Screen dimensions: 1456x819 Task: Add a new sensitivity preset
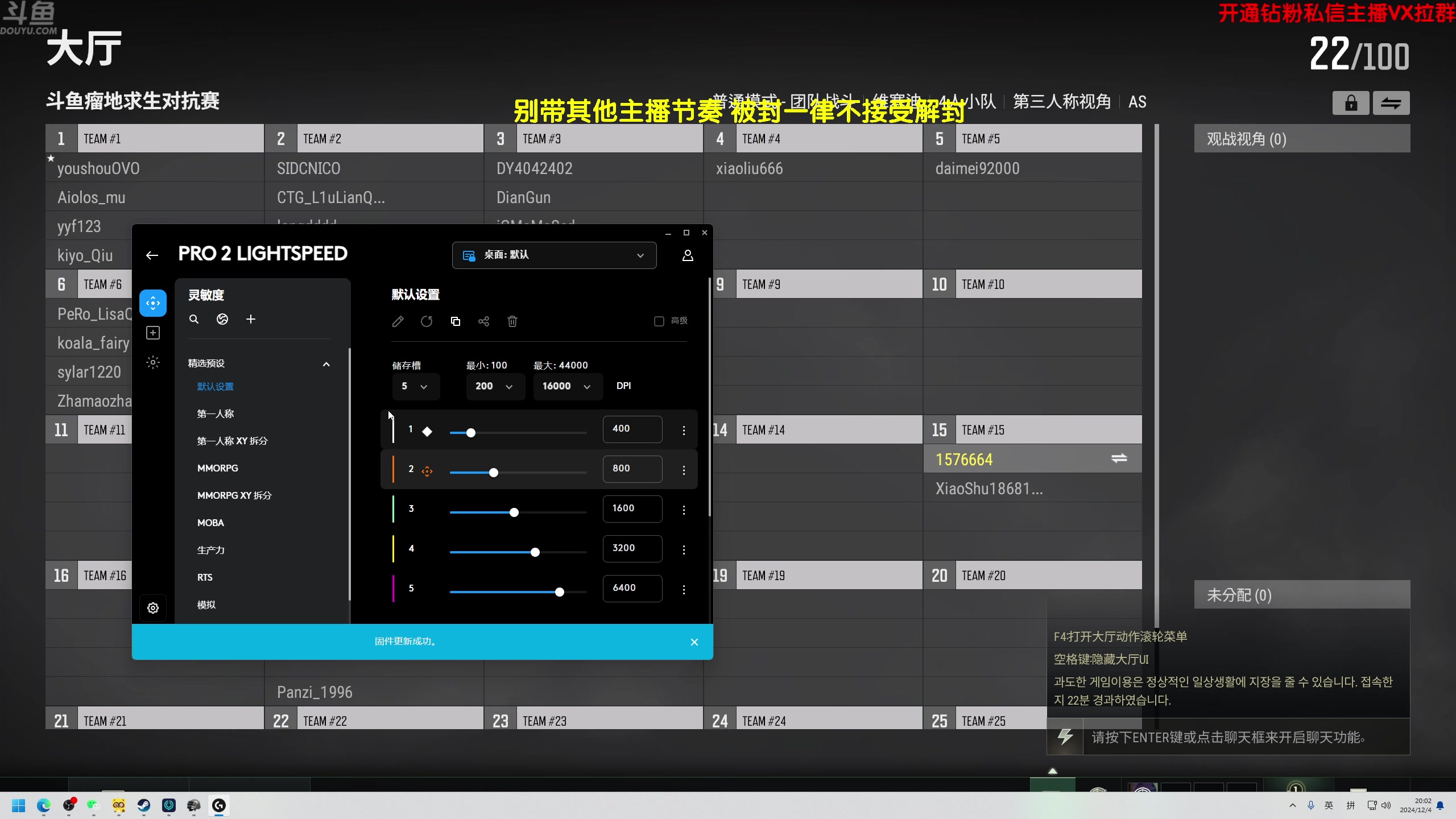tap(251, 319)
